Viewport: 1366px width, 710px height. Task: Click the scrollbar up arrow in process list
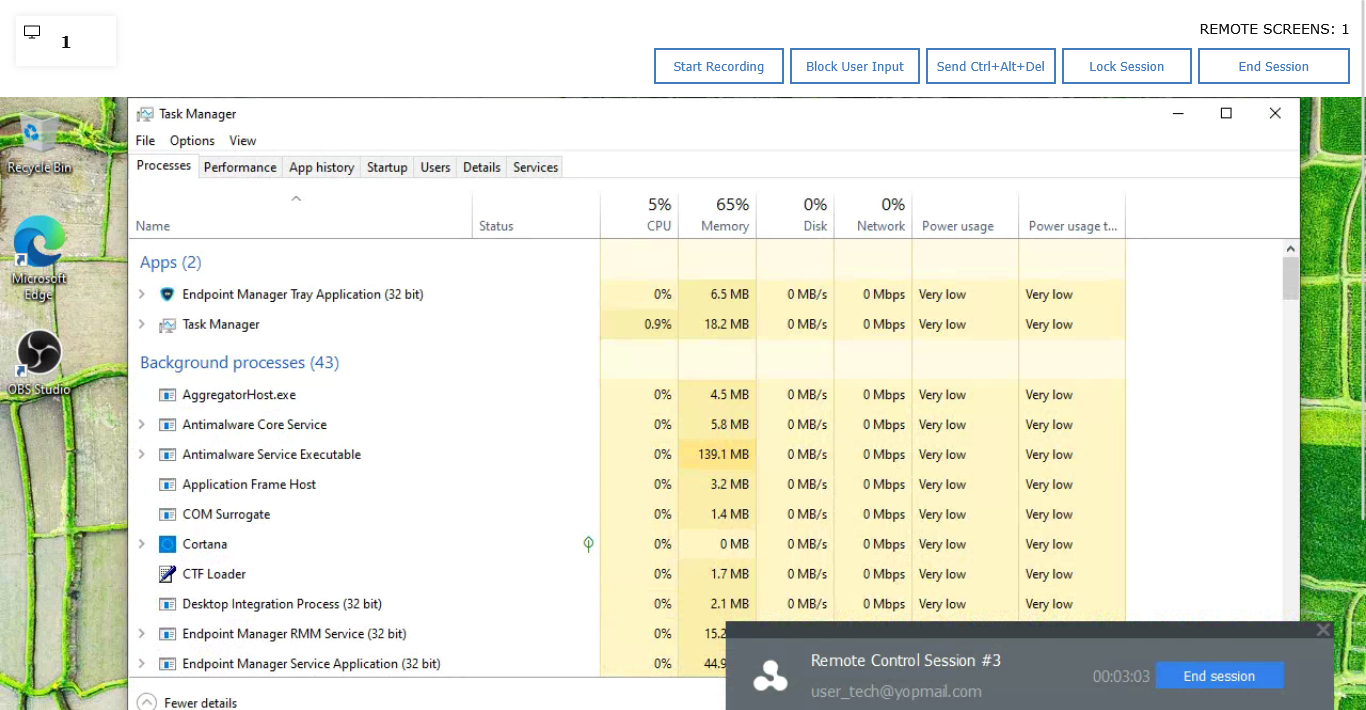pyautogui.click(x=1291, y=248)
